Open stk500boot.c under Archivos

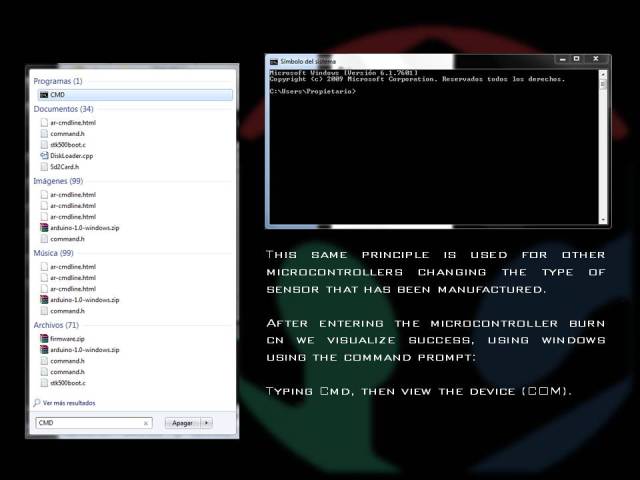click(63, 383)
